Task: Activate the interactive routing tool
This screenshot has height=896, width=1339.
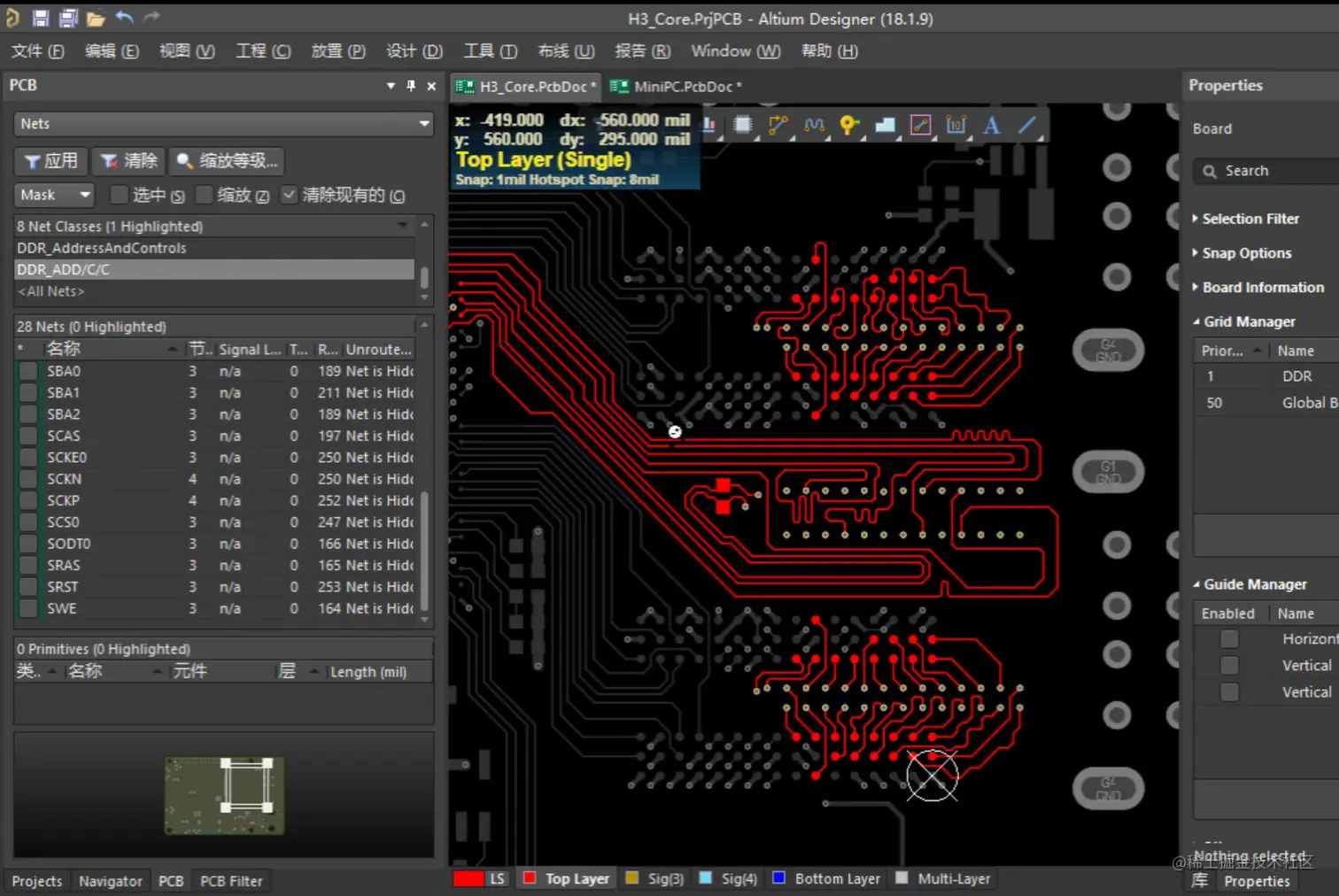Action: [x=778, y=125]
